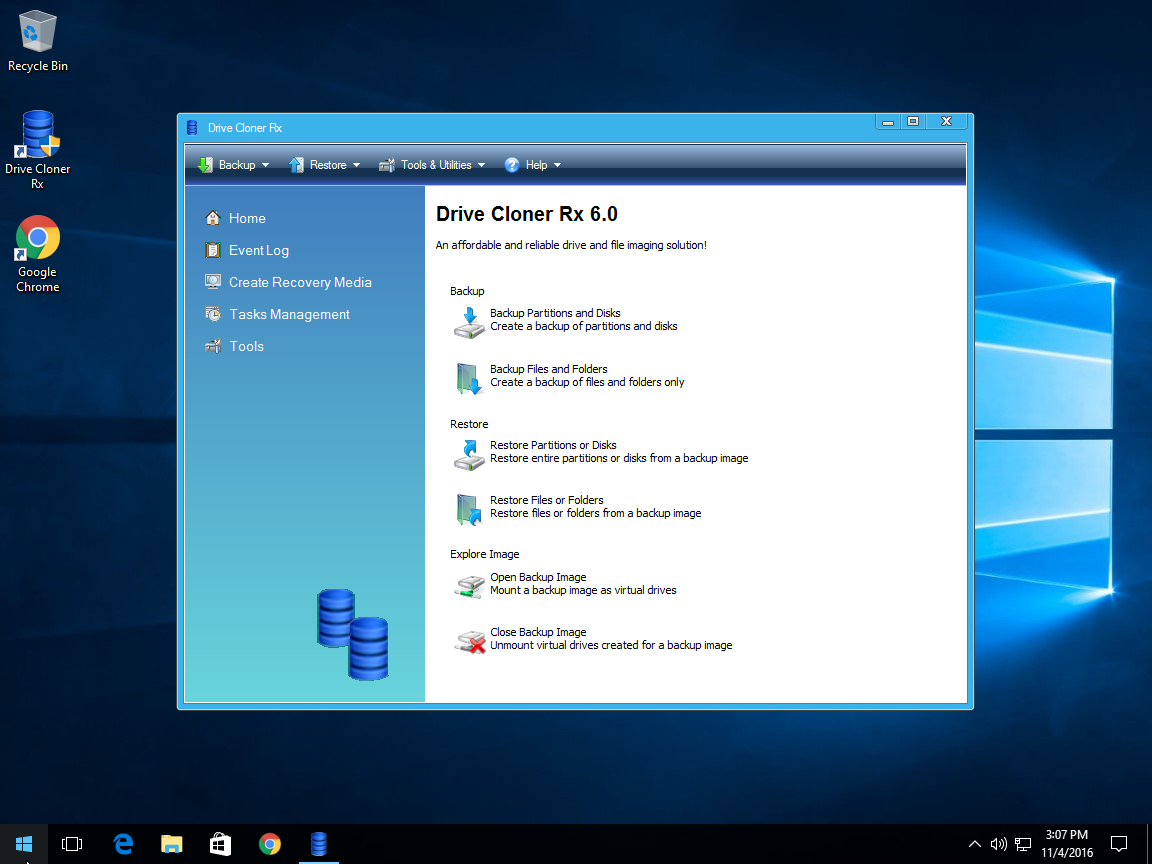The height and width of the screenshot is (864, 1152).
Task: Open Tasks Management in the sidebar
Action: pyautogui.click(x=289, y=314)
